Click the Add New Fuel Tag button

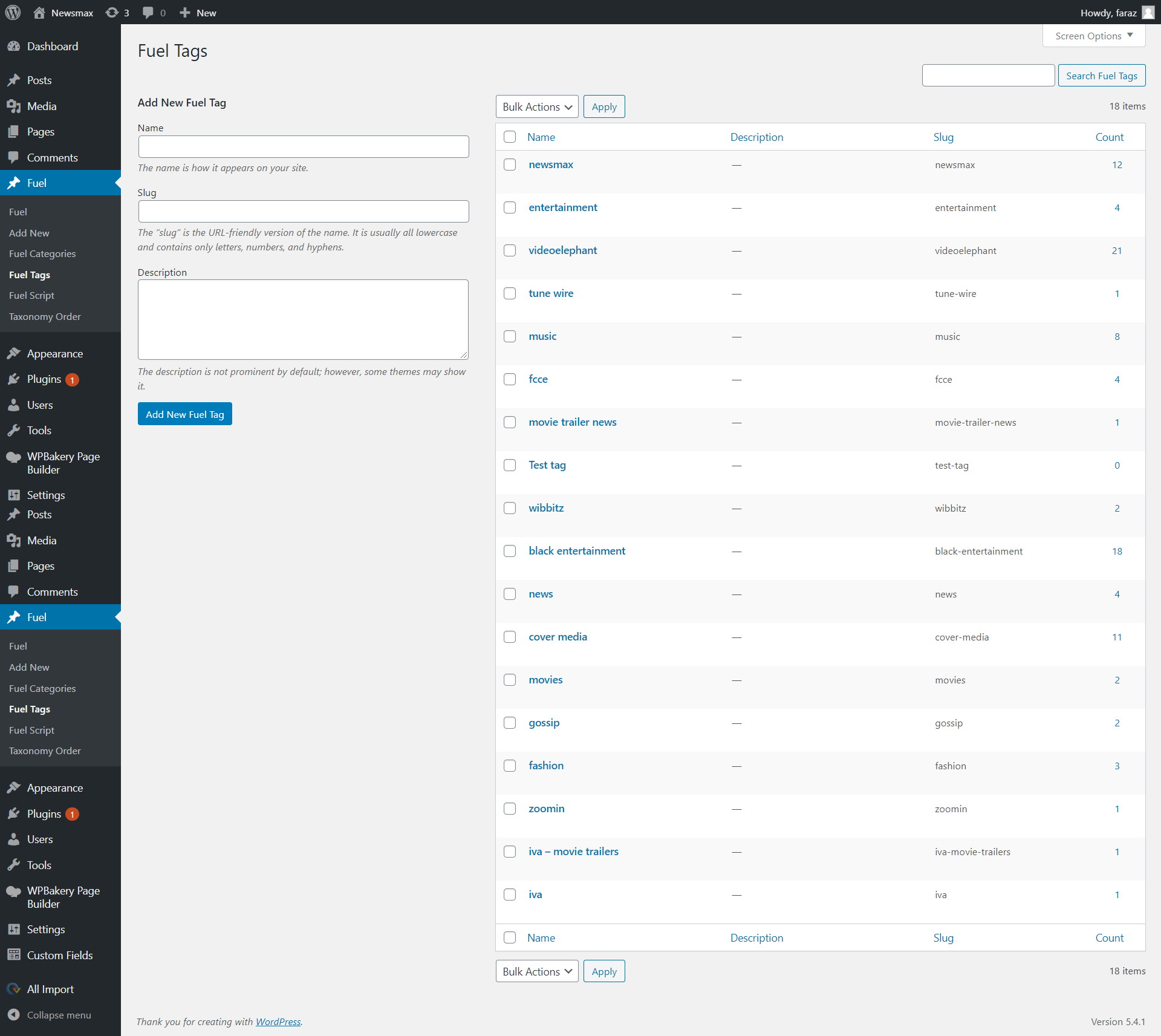[x=184, y=414]
